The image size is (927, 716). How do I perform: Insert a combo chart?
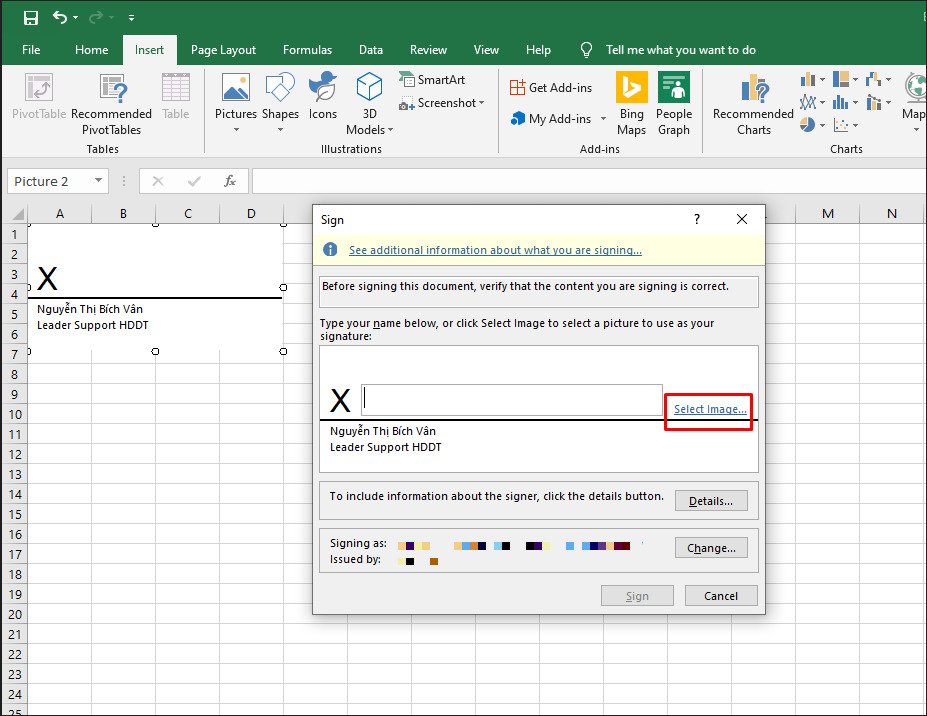tap(879, 102)
